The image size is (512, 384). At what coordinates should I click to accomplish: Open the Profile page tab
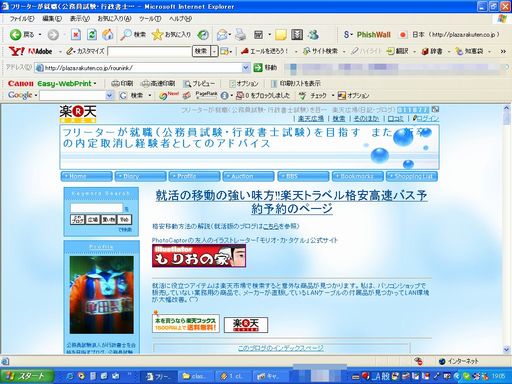[194, 176]
